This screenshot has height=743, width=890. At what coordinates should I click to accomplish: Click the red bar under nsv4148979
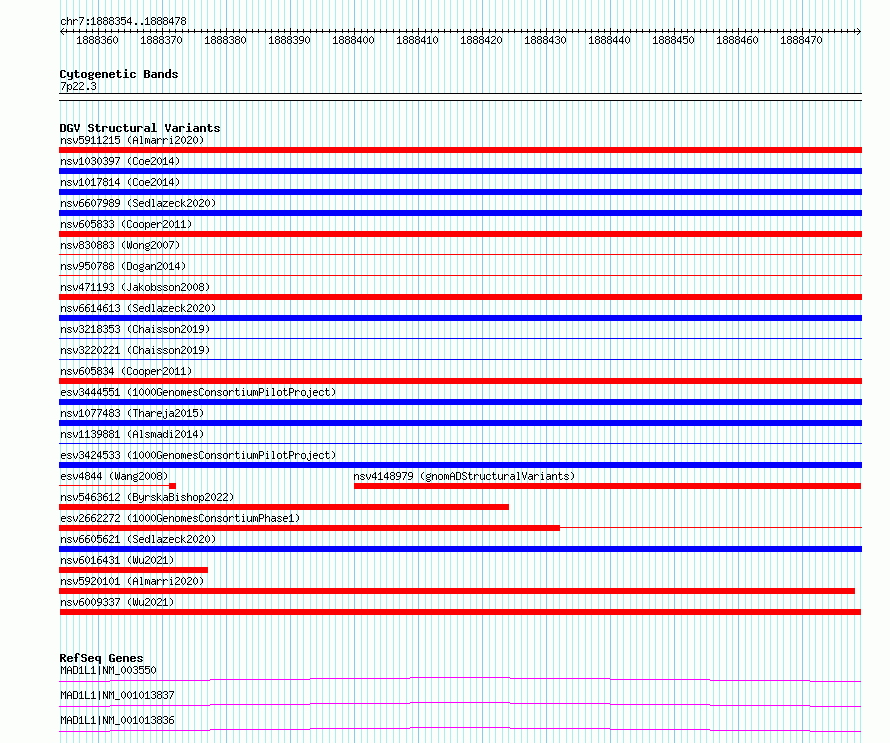coord(607,486)
